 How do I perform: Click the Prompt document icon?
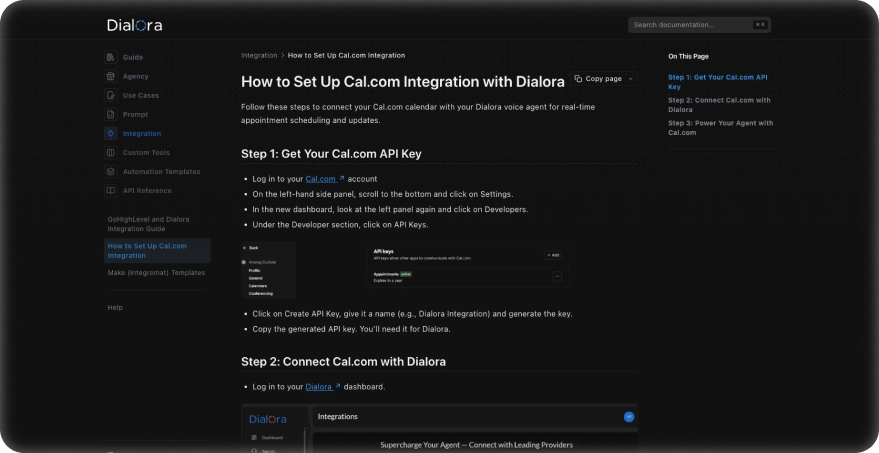(x=111, y=114)
